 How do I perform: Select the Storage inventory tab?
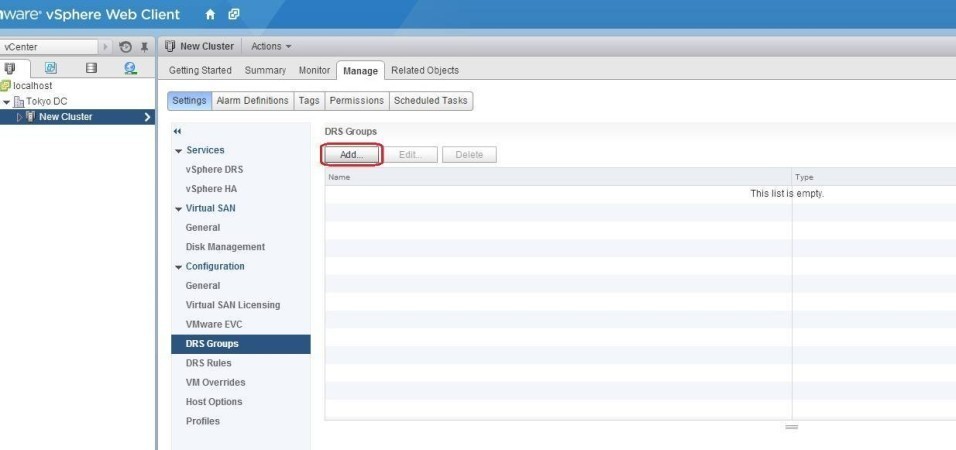pos(91,68)
